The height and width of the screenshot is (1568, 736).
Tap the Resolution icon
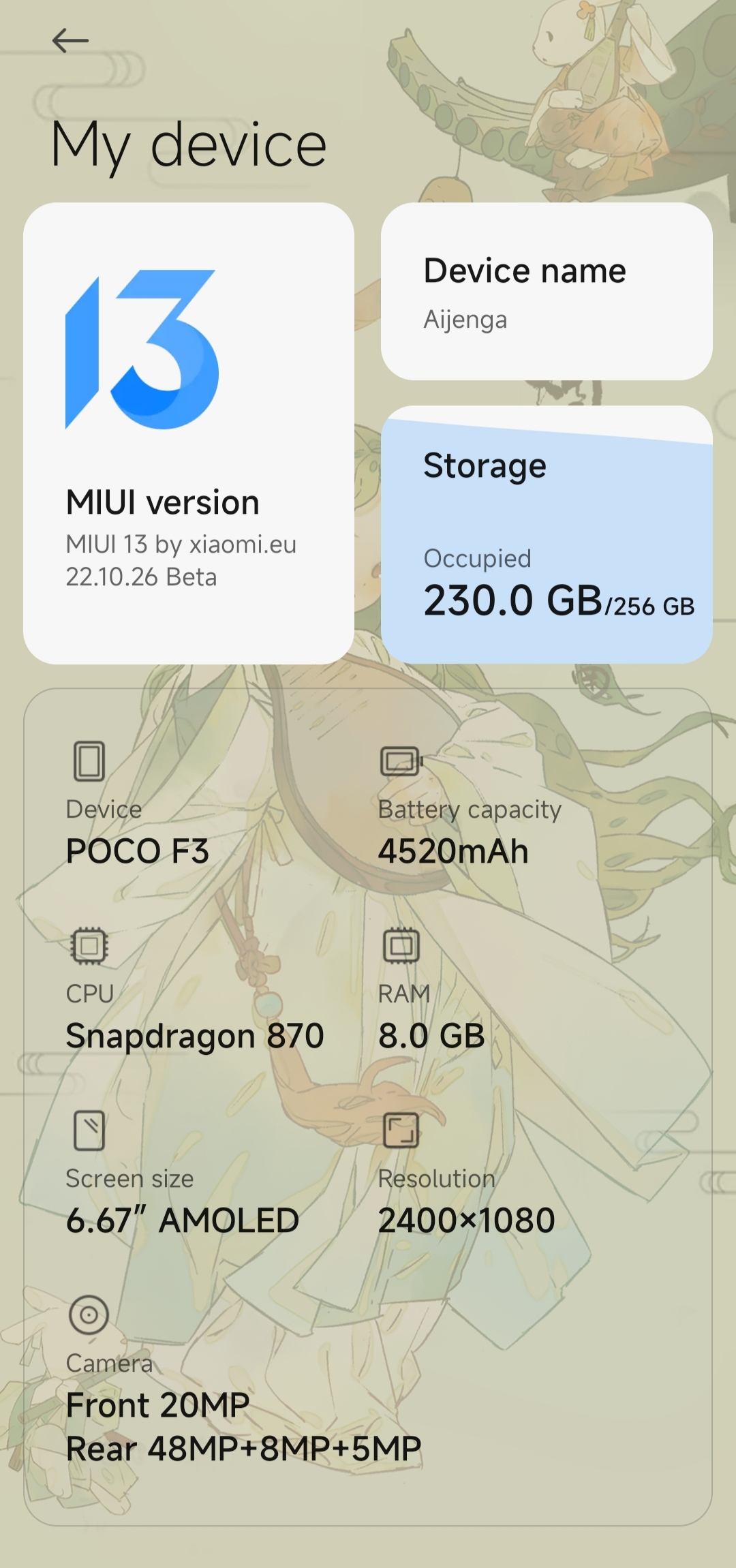coord(401,1131)
